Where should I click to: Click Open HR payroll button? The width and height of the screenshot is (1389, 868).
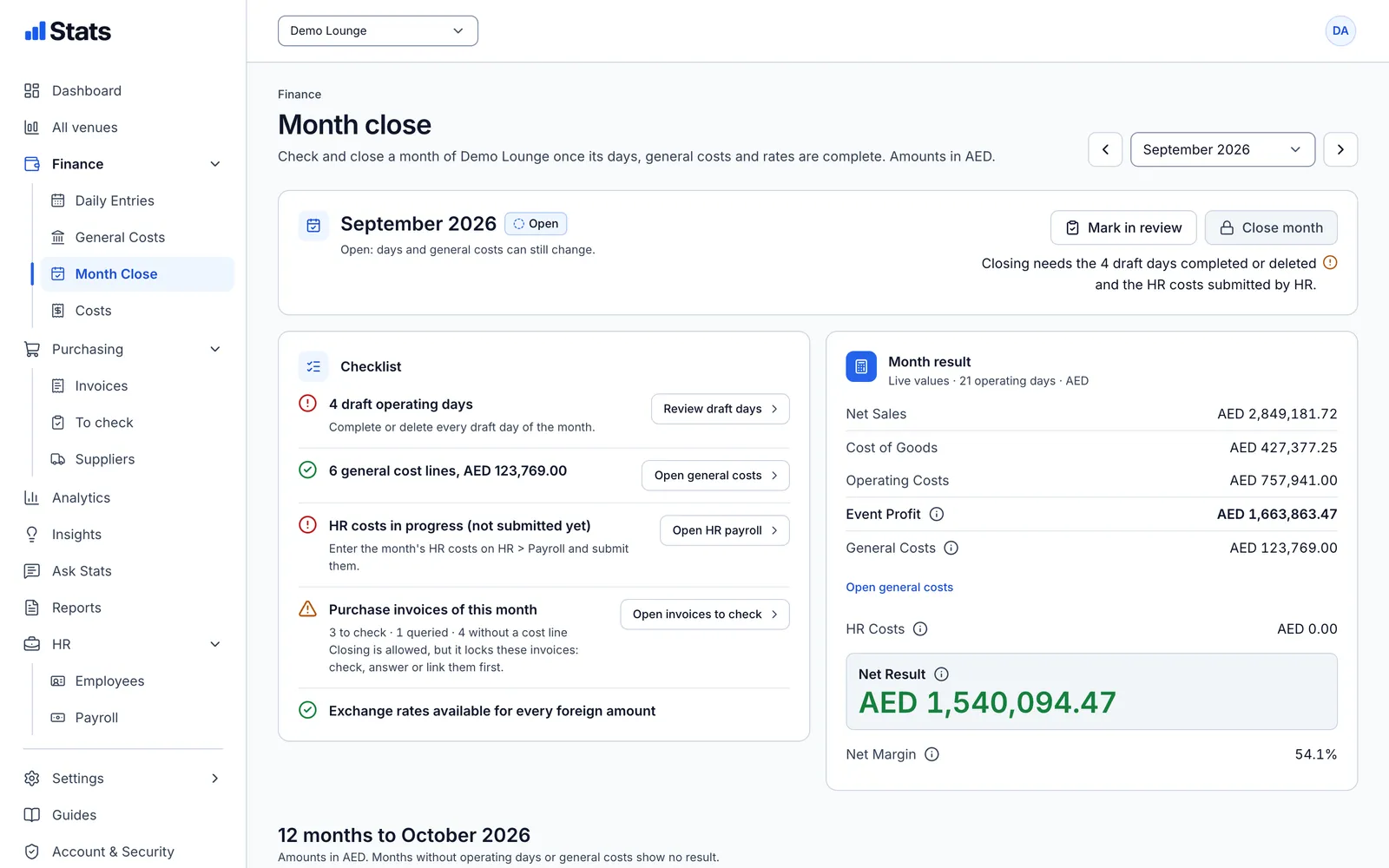click(725, 530)
